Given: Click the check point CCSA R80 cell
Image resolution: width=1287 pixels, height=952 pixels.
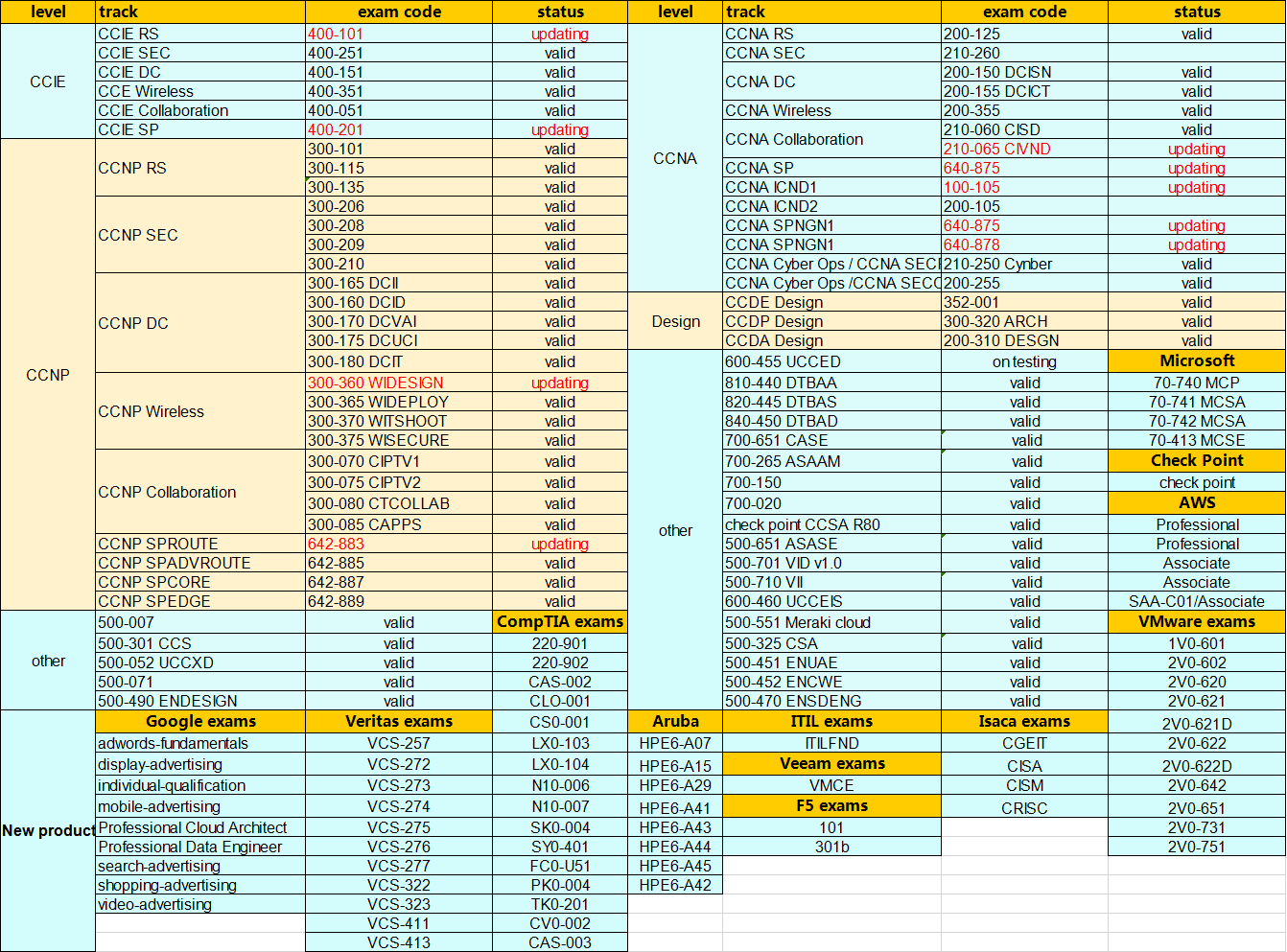Looking at the screenshot, I should tap(831, 524).
